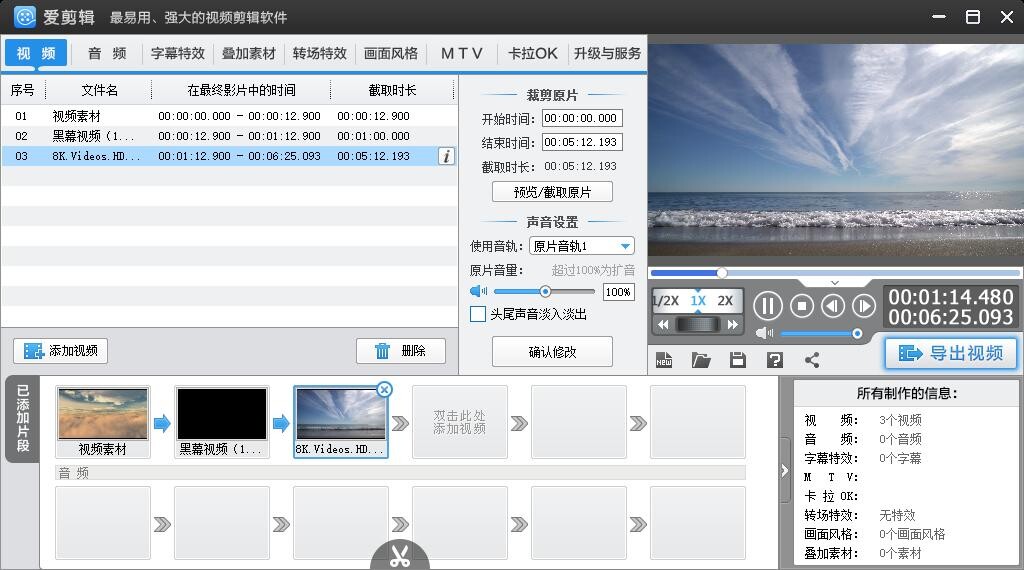Collapse the preview controls via down chevron

pyautogui.click(x=835, y=283)
